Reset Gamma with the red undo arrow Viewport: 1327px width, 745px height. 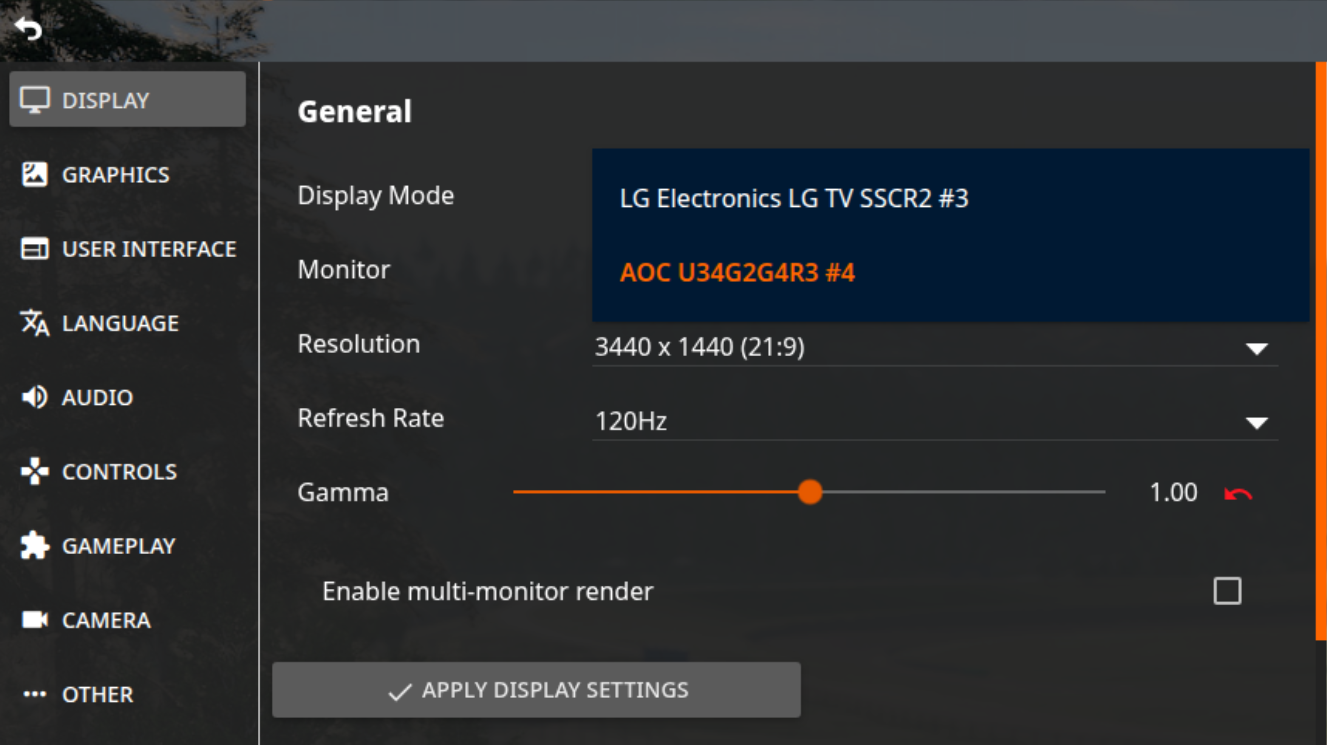tap(1238, 493)
